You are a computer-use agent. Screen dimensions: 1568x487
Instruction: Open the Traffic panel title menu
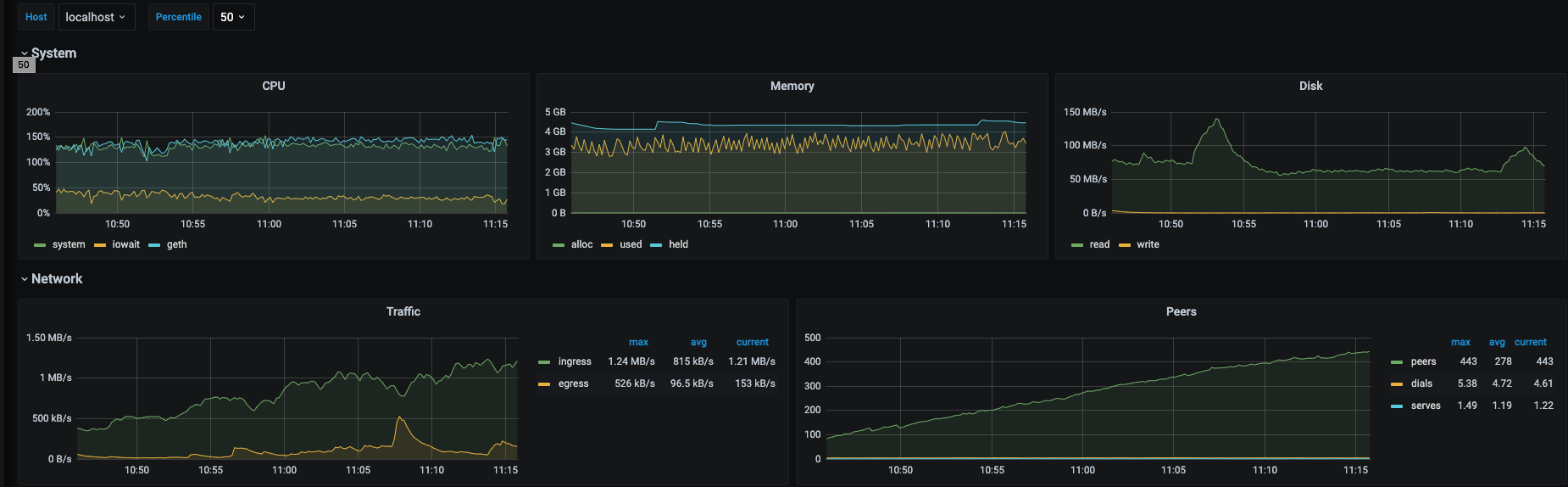coord(403,311)
